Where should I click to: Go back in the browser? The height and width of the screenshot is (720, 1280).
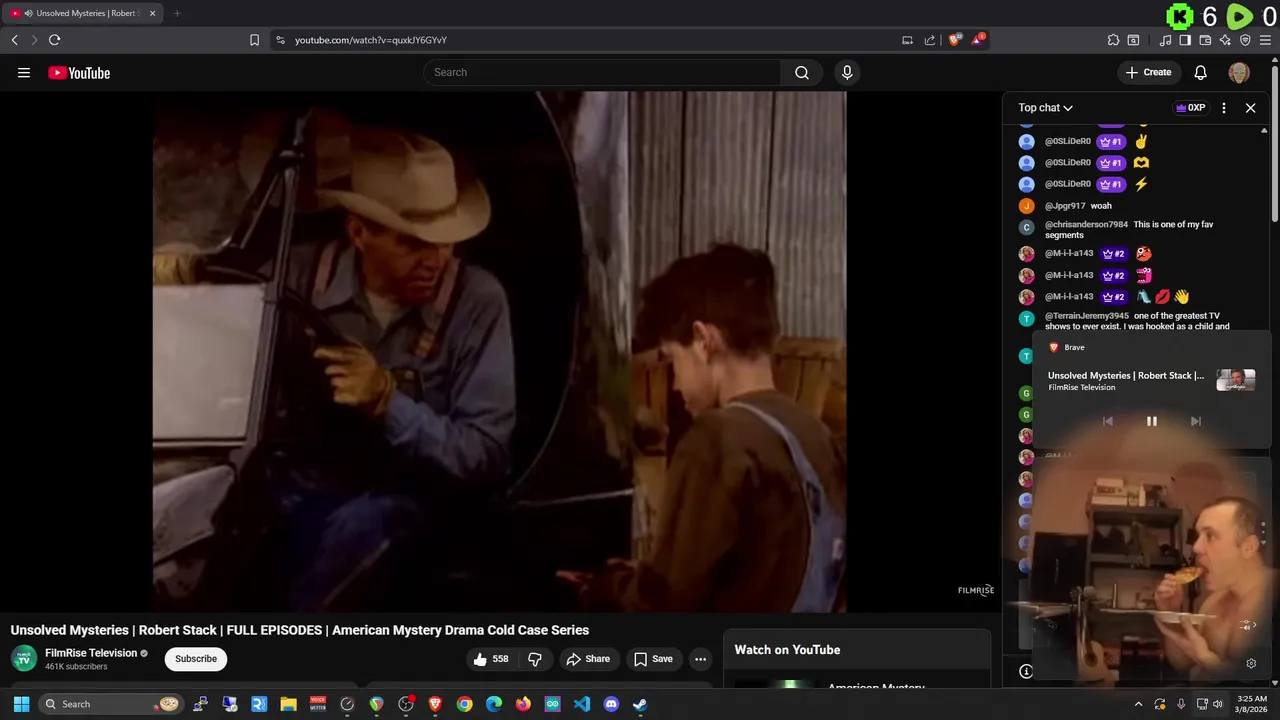coord(14,40)
